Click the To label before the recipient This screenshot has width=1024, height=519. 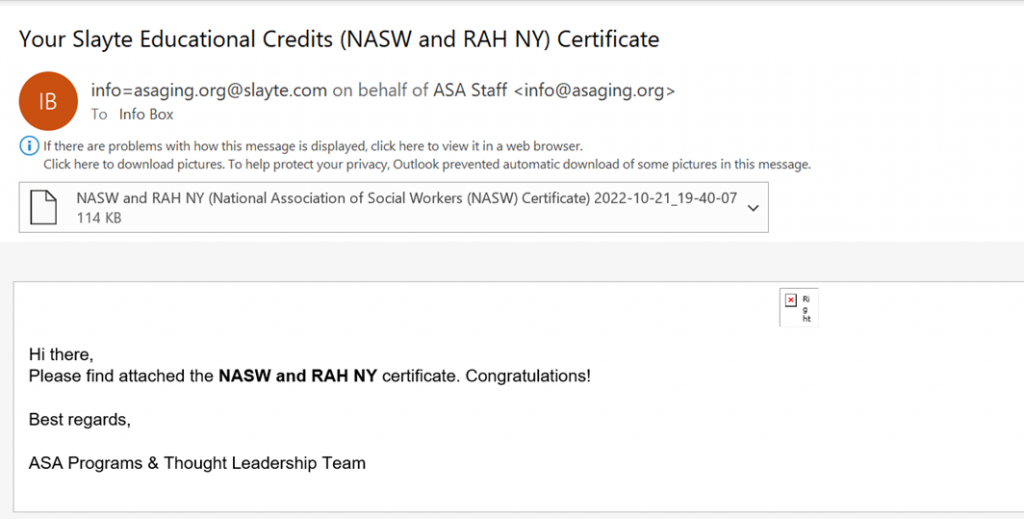[99, 114]
